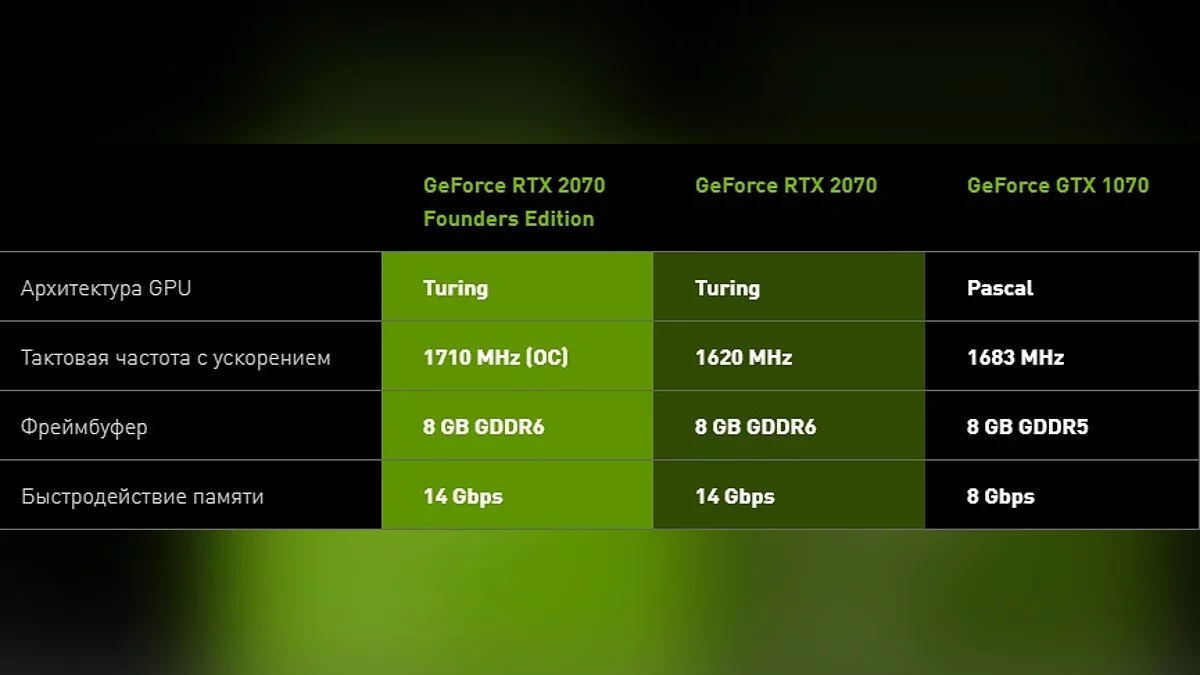Click the GeForce RTX 2070 Founders Edition header
The height and width of the screenshot is (675, 1200).
(514, 202)
